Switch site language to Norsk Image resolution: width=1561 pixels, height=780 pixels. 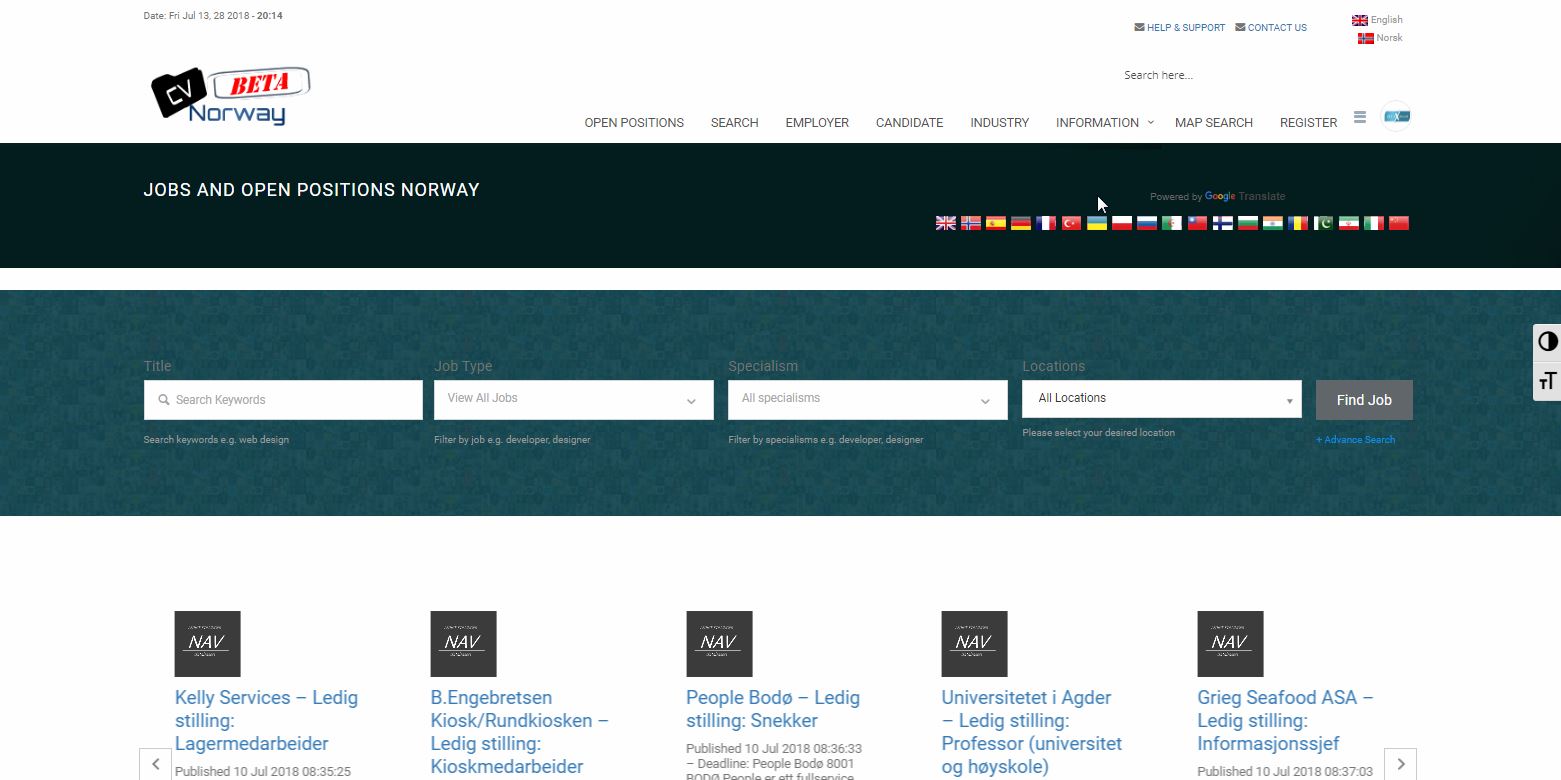[x=1381, y=38]
